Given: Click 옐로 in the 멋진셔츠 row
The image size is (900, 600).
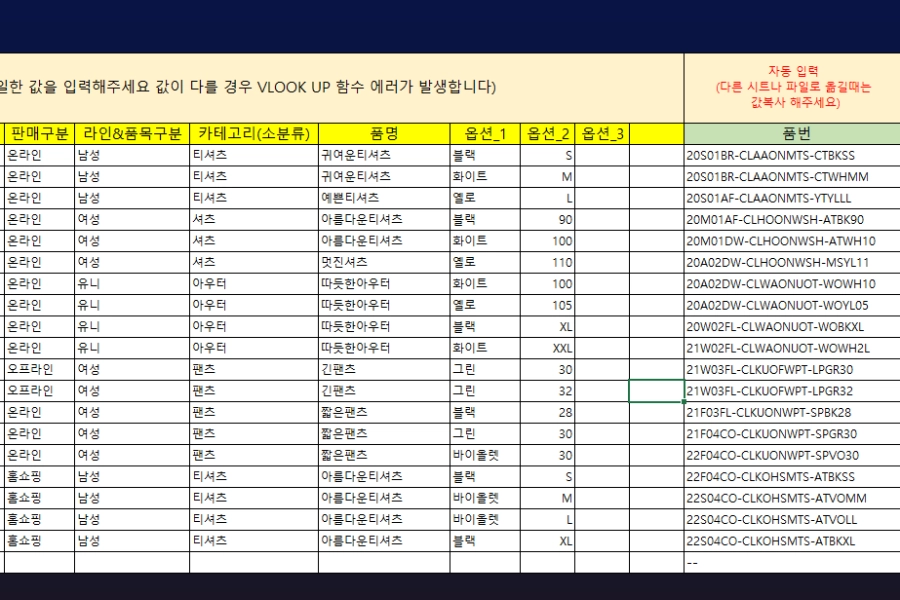Looking at the screenshot, I should 485,262.
